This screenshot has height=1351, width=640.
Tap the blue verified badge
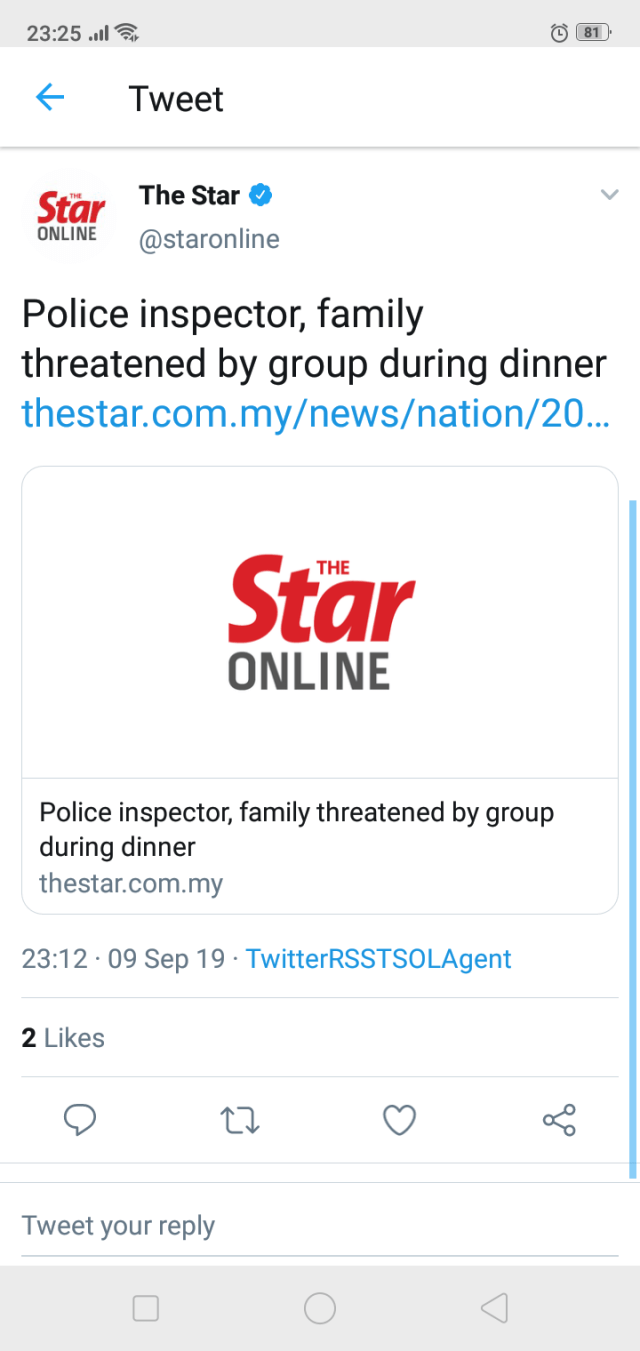(260, 195)
